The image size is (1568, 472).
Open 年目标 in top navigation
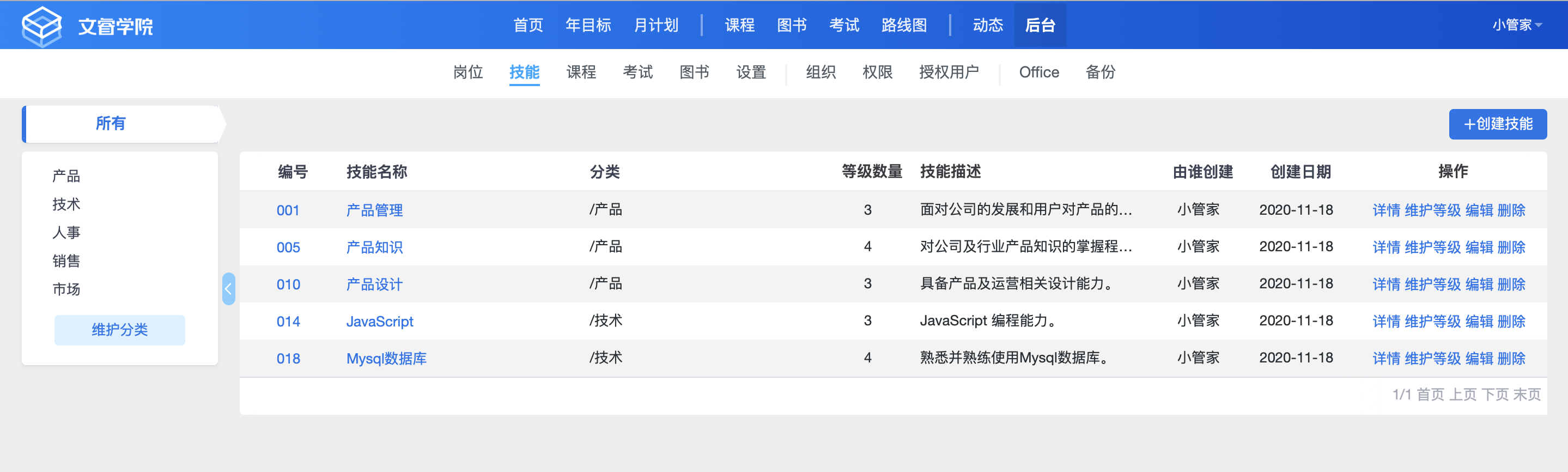588,25
